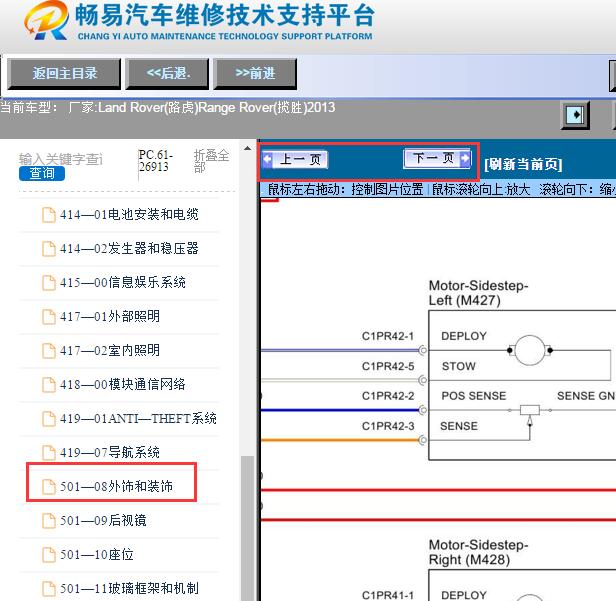
Task: Click document icon beside 419—01ANTI—THEFT系统
Action: pyautogui.click(x=49, y=419)
